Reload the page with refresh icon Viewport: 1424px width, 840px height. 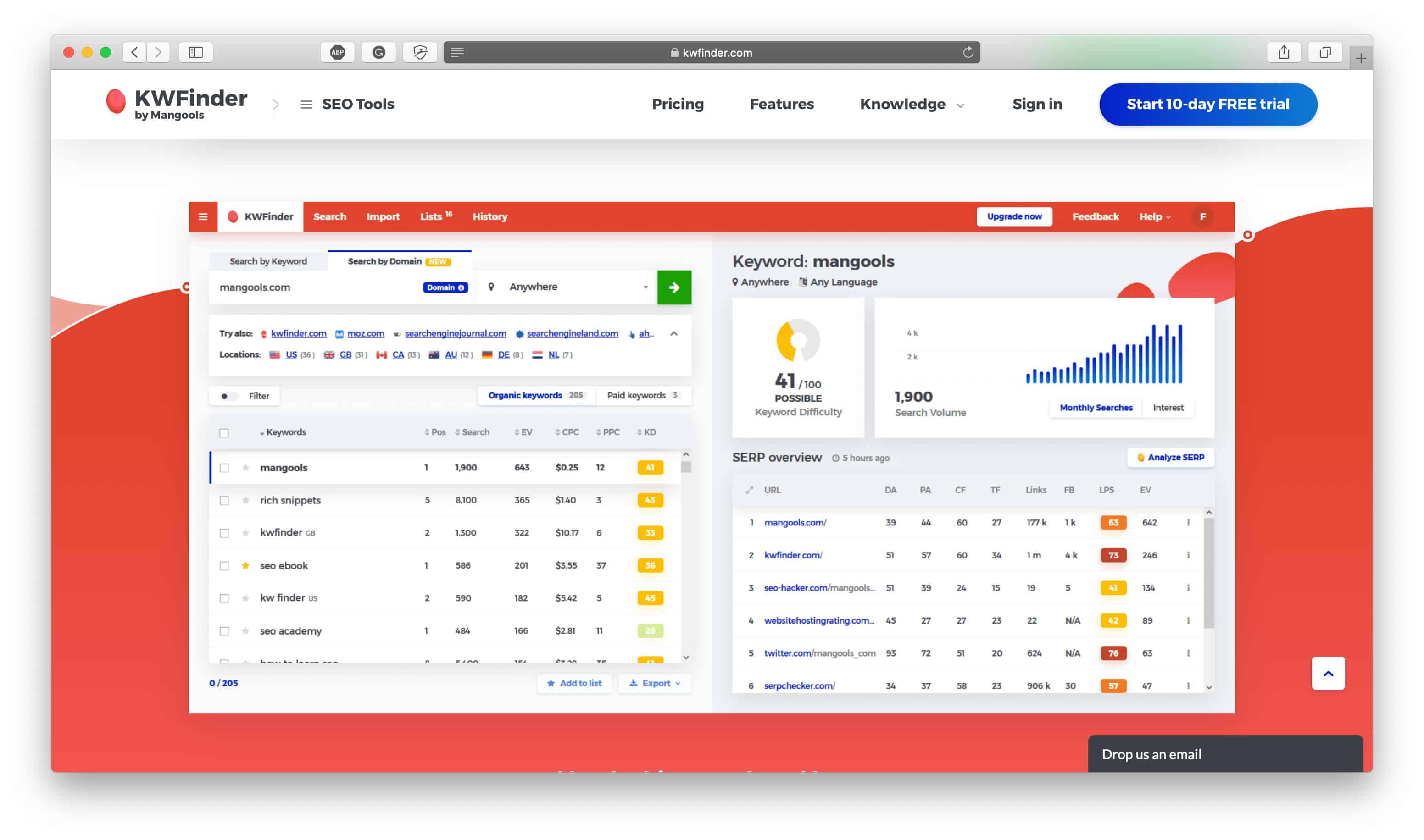coord(968,53)
